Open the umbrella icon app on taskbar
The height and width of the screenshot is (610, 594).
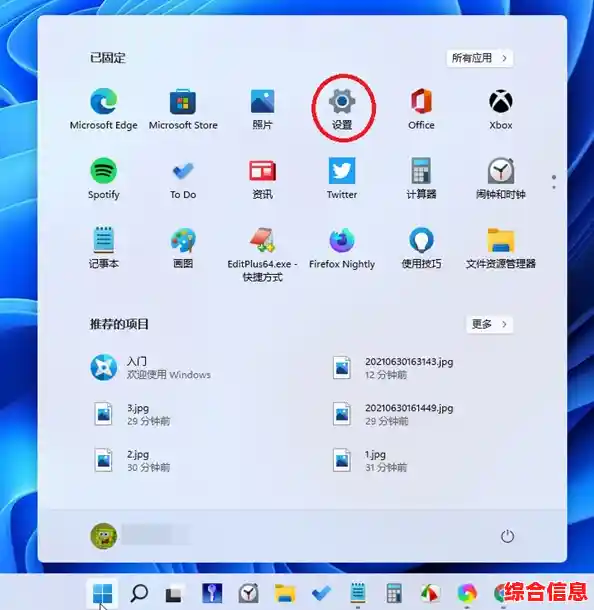point(430,593)
